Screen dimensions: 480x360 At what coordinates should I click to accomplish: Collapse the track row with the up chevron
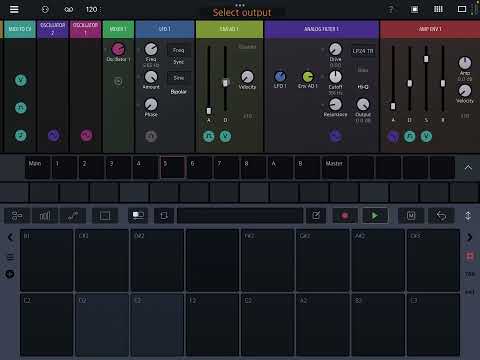click(x=468, y=167)
